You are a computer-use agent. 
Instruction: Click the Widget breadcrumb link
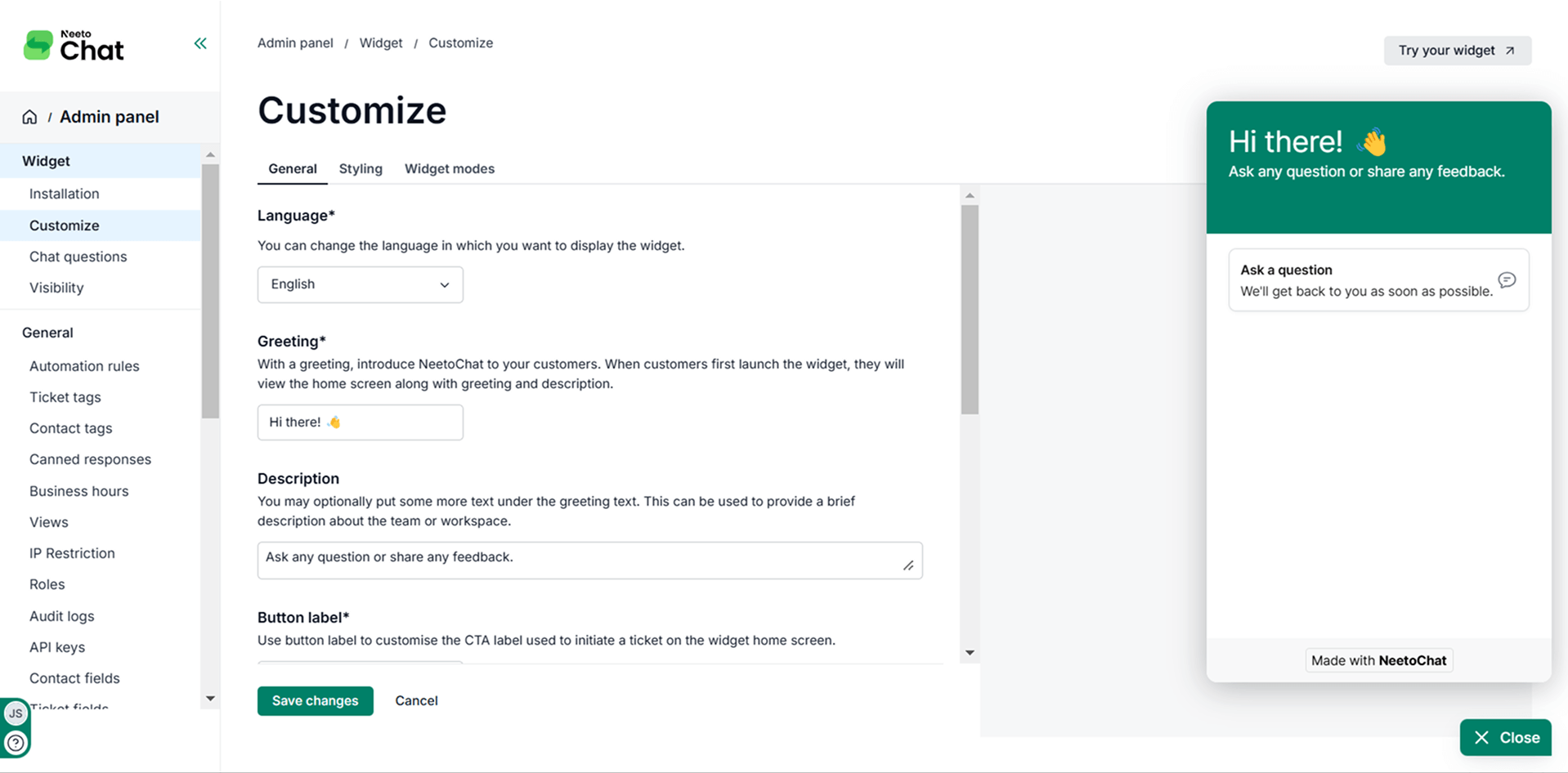click(x=381, y=43)
